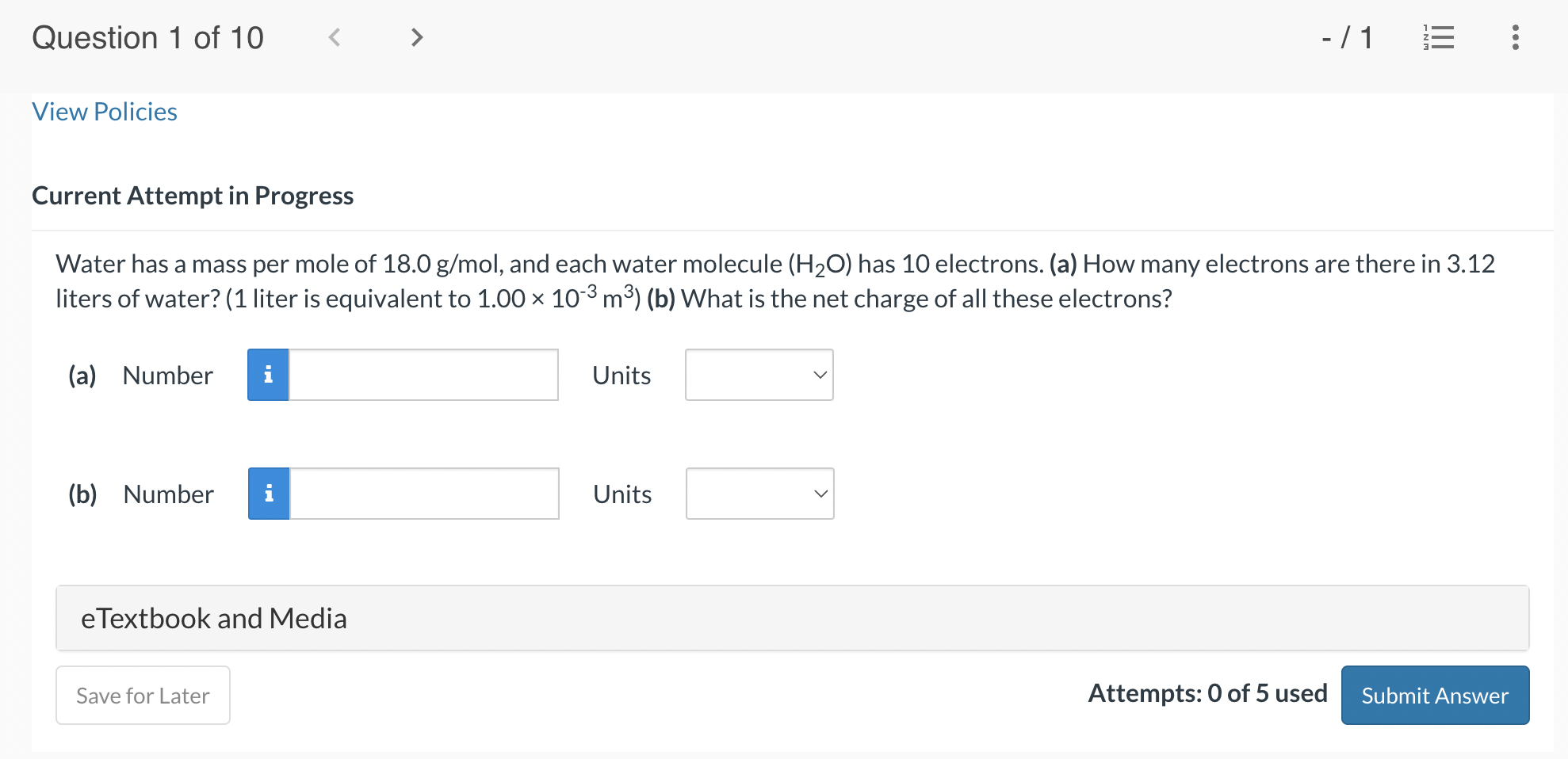The image size is (1568, 759).
Task: Click the "Units" label for part (b)
Action: (x=622, y=494)
